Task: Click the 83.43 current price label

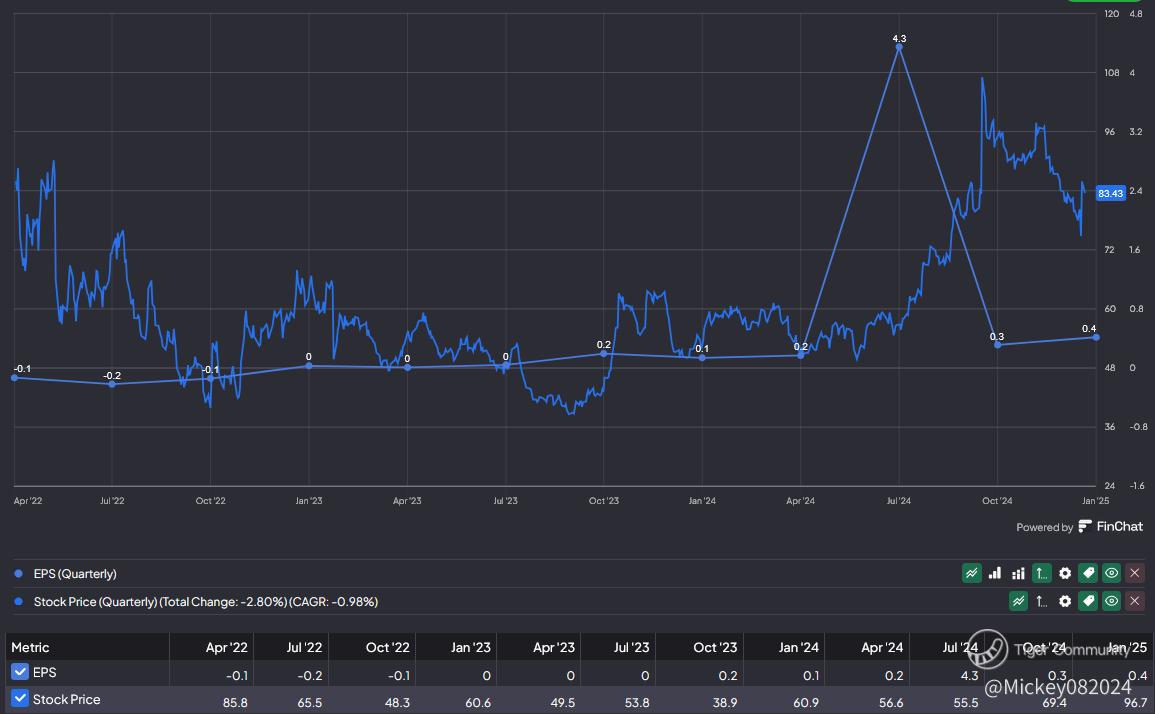Action: pos(1110,193)
